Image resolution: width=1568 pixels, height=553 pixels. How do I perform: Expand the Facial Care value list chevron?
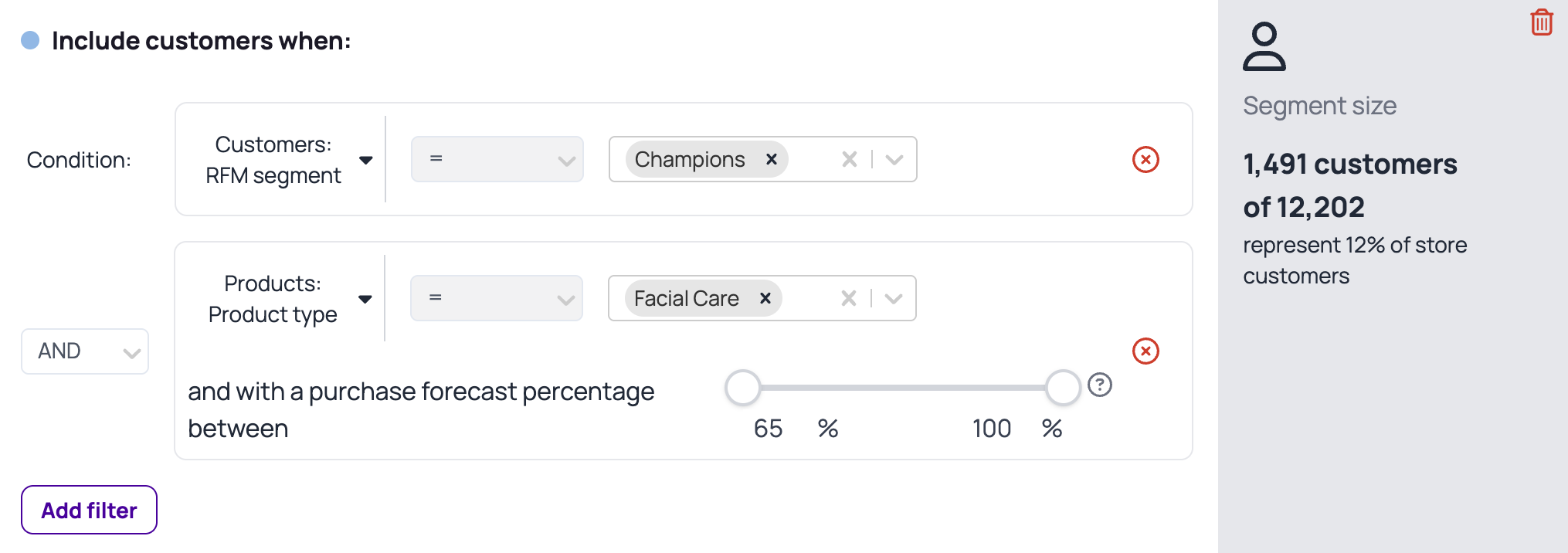[894, 299]
